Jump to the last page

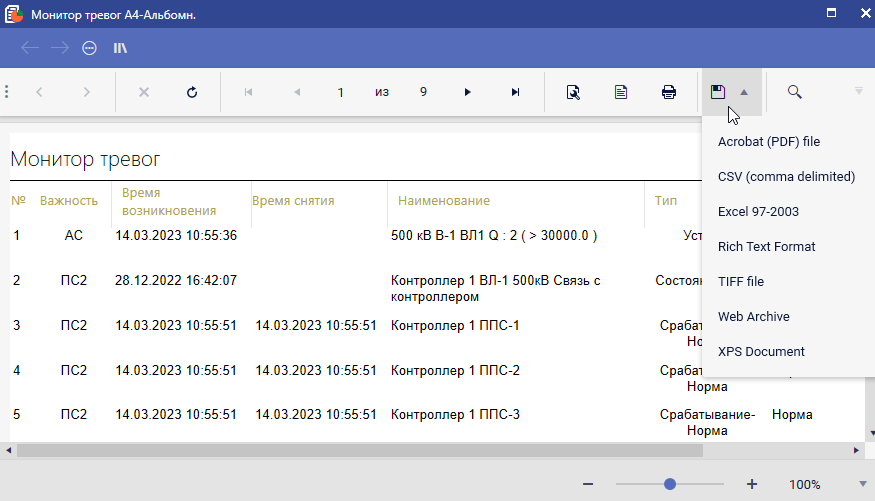coord(515,92)
